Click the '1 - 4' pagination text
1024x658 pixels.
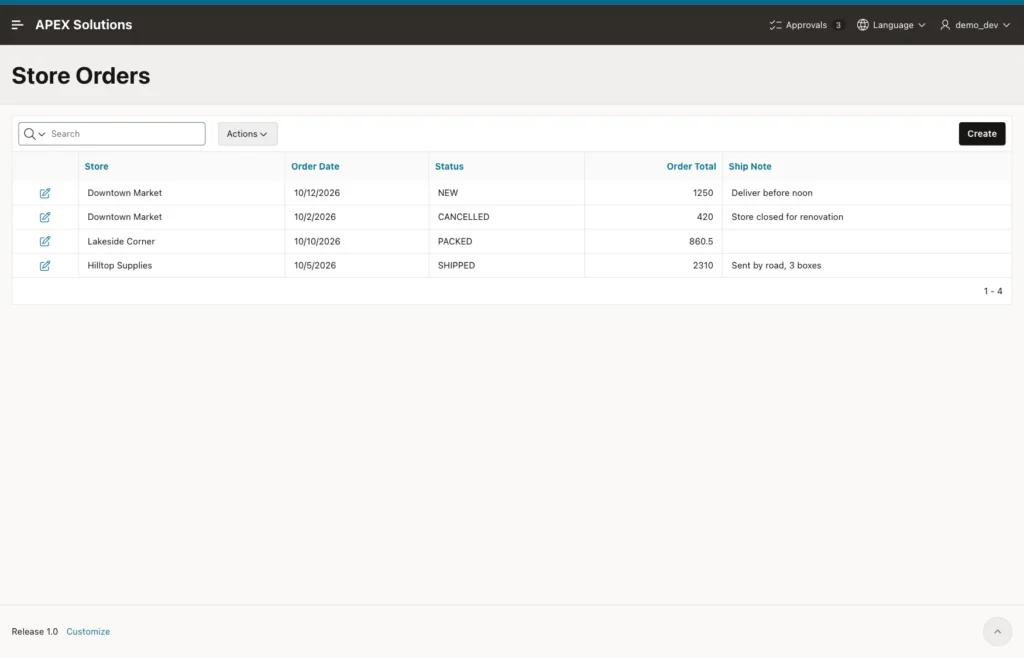993,291
